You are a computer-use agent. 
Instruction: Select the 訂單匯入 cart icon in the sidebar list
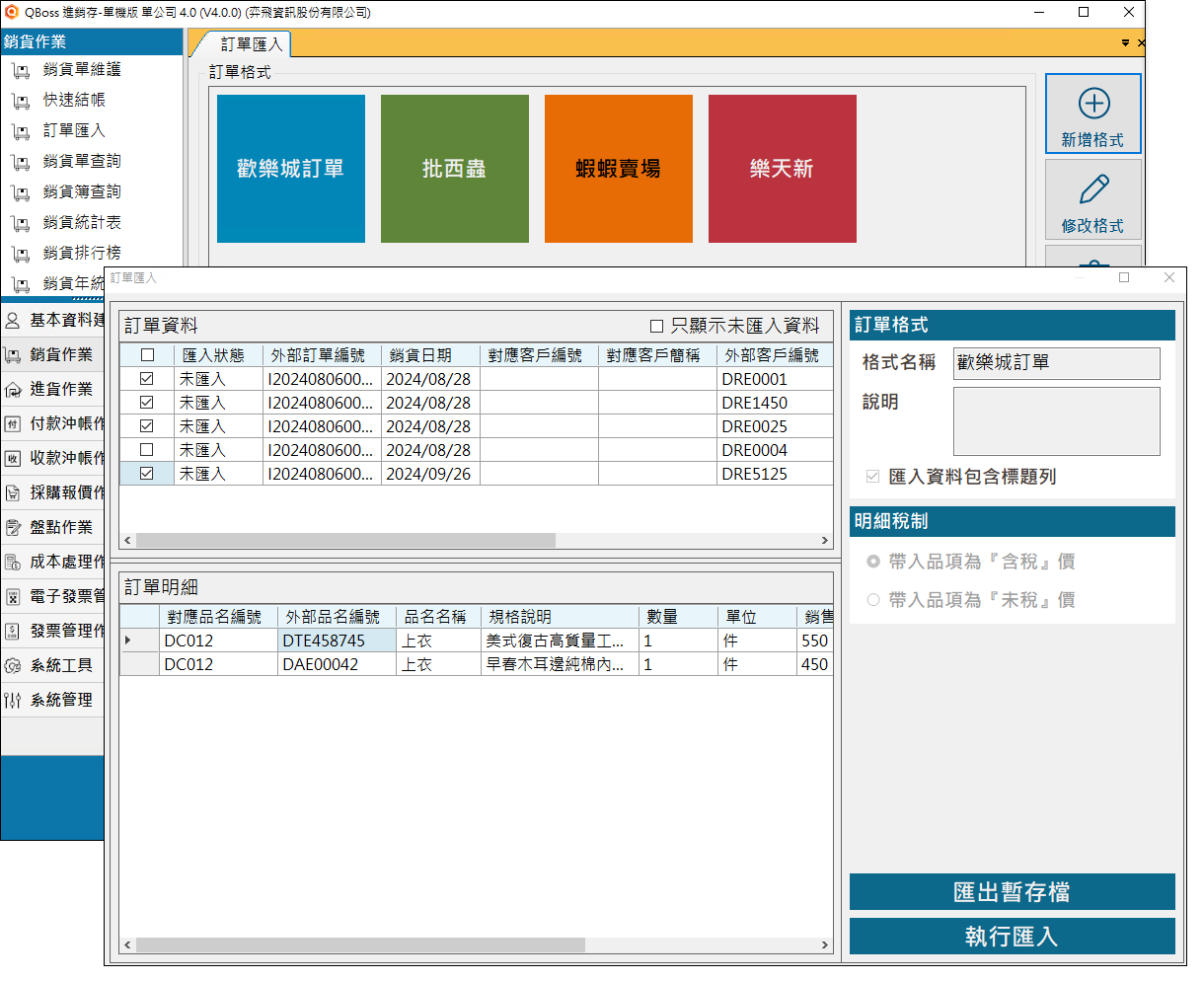click(x=21, y=131)
